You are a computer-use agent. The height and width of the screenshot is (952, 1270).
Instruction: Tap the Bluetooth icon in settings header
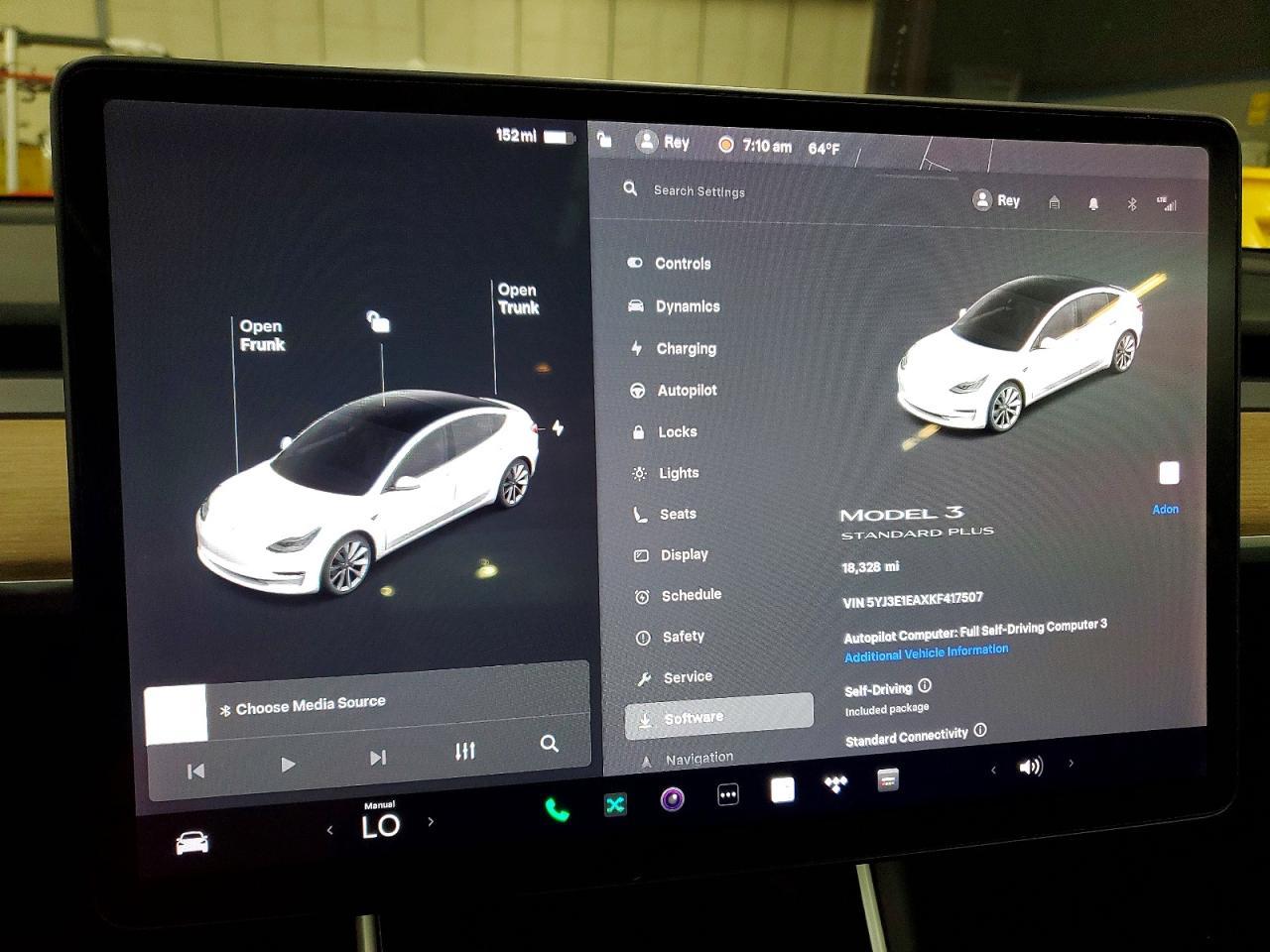(1131, 204)
